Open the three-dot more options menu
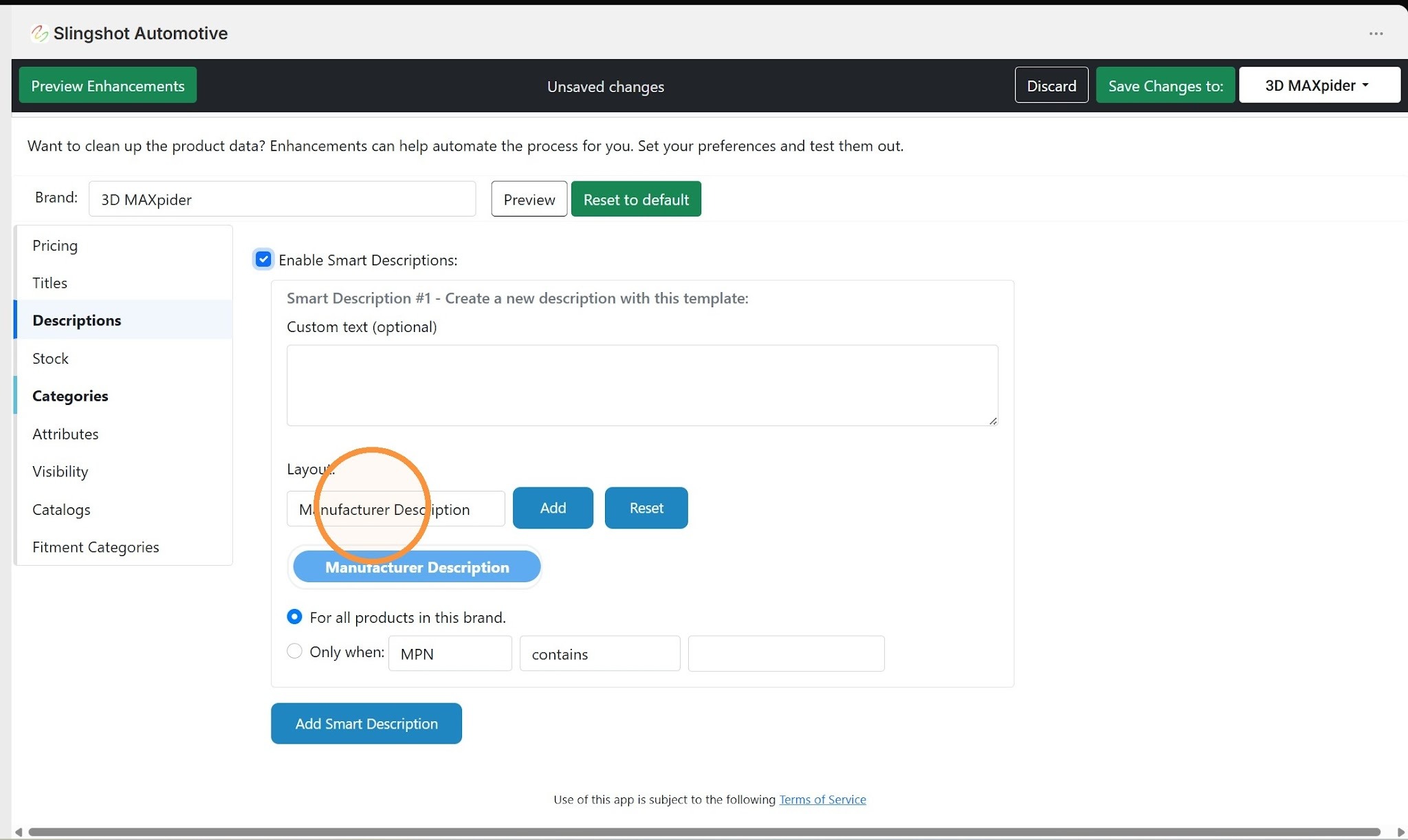Screen dimensions: 1408x840 (x=1376, y=34)
